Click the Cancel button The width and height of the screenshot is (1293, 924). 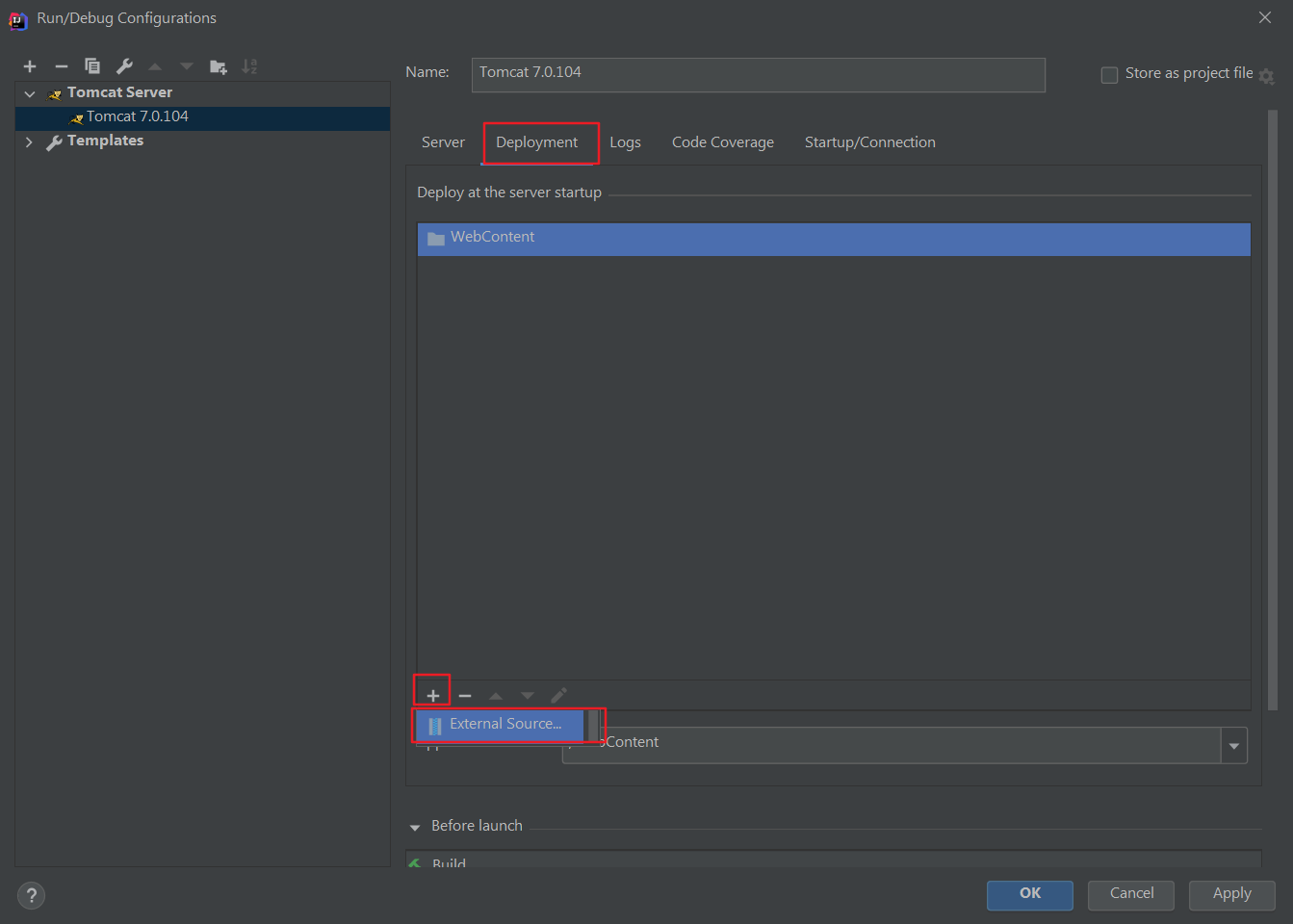point(1131,894)
